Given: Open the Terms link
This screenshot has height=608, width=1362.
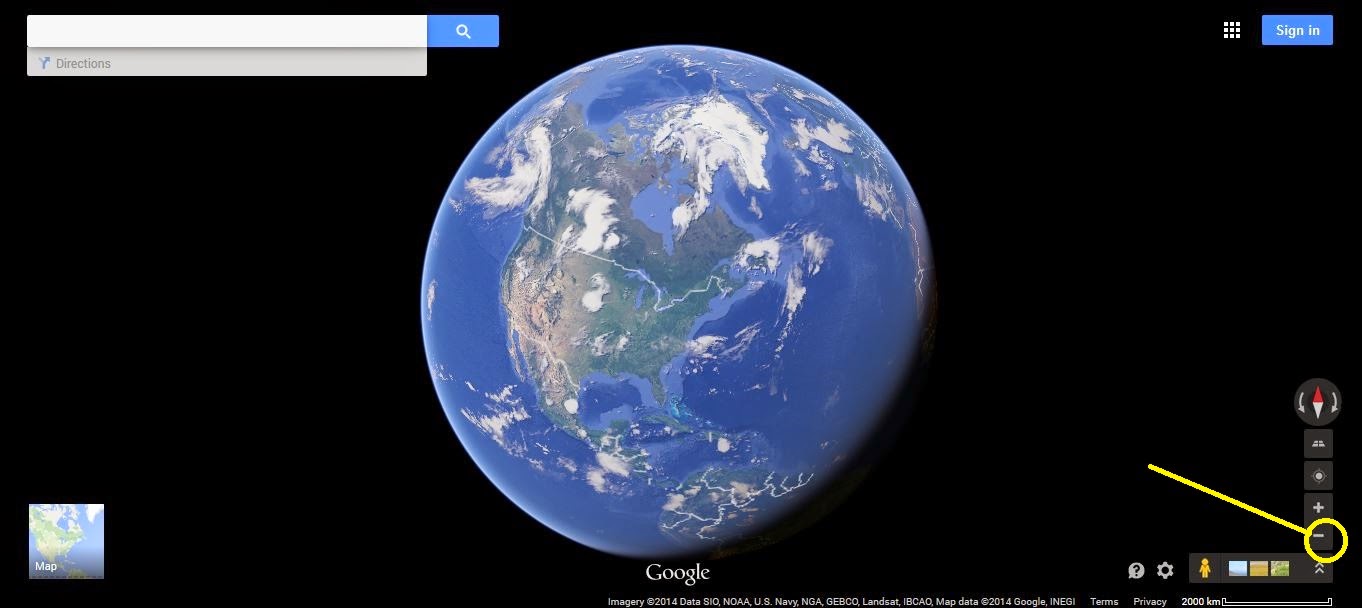Looking at the screenshot, I should tap(1104, 601).
